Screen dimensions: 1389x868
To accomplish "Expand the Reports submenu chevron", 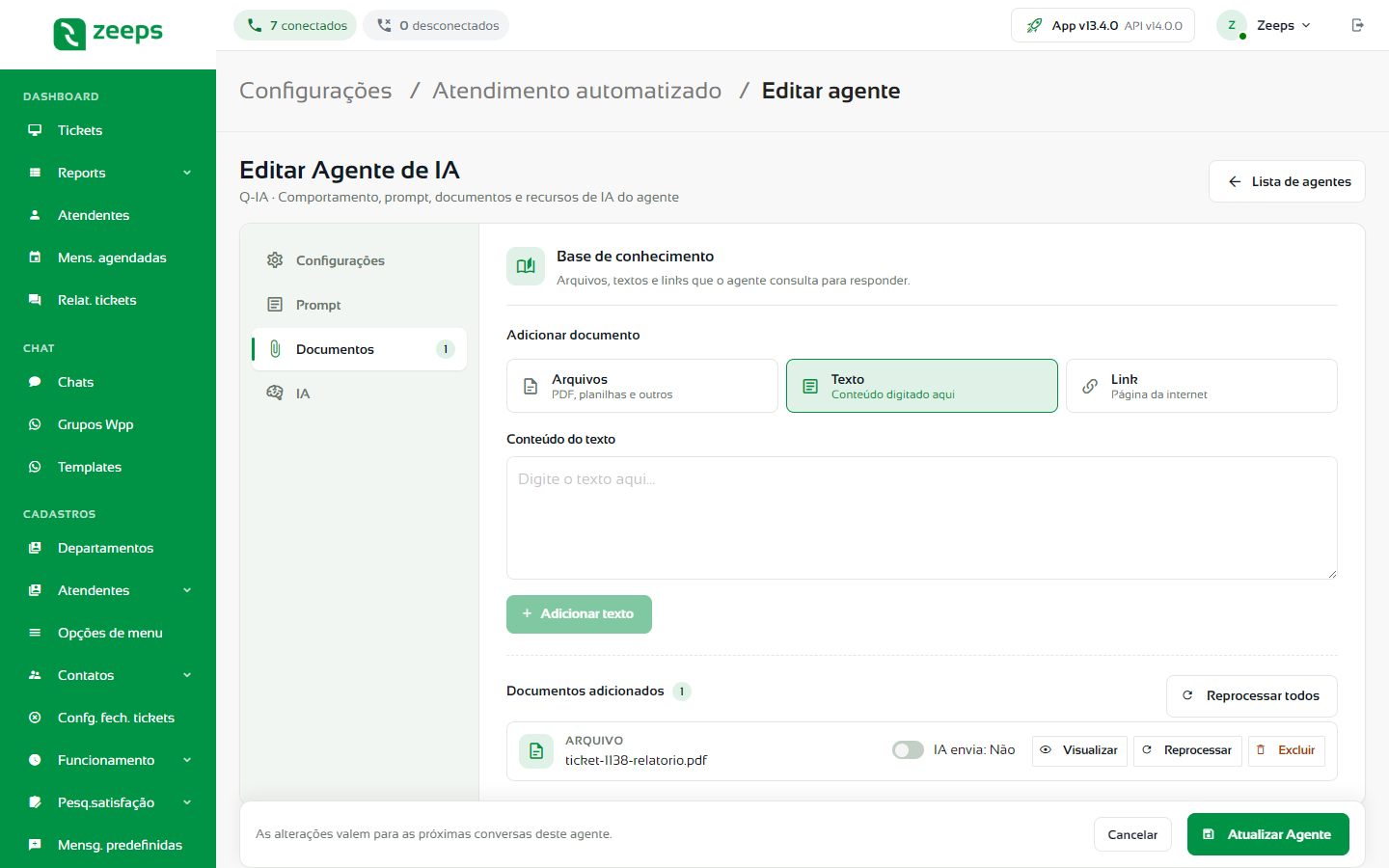I will [187, 173].
